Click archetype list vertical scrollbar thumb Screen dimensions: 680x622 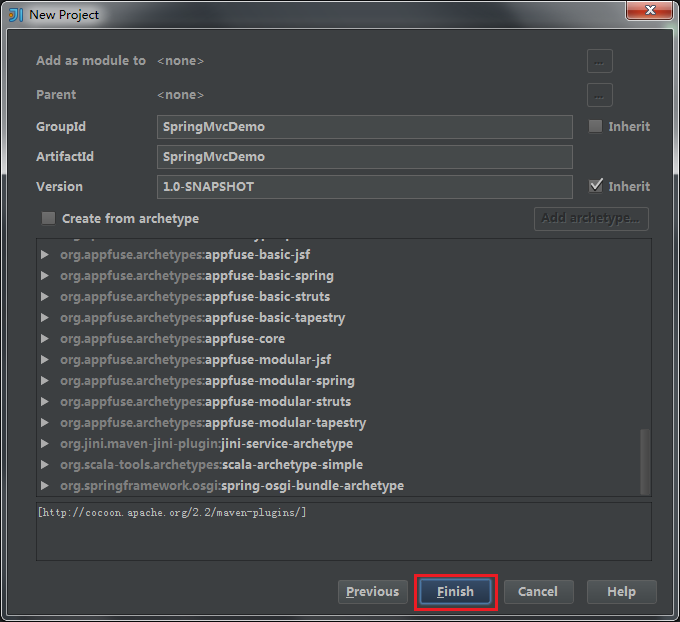645,462
